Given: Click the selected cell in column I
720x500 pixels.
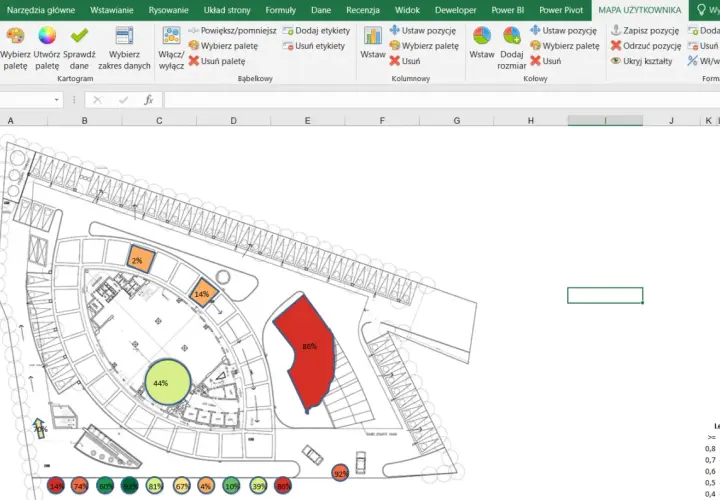Looking at the screenshot, I should pos(605,295).
